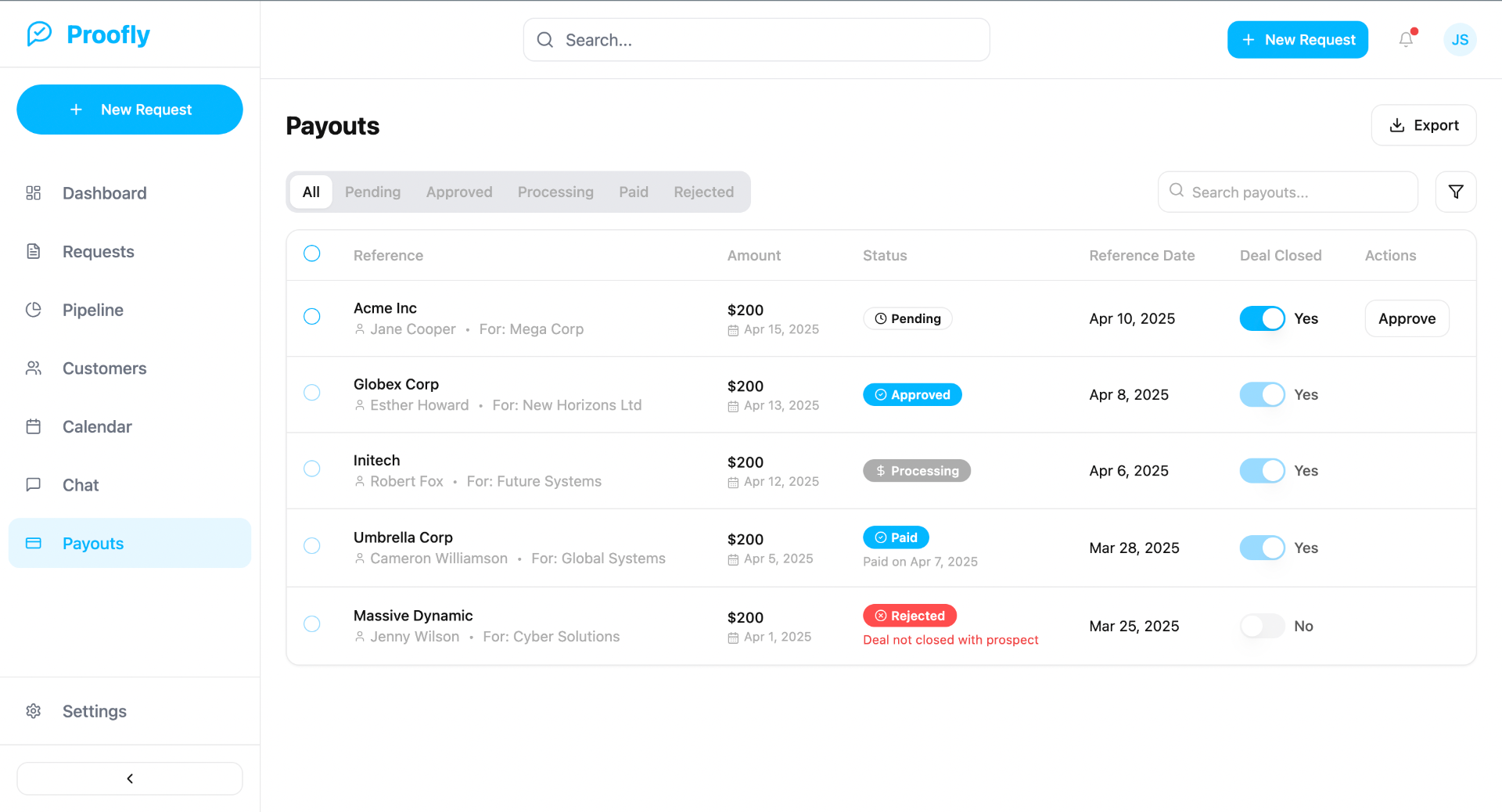Click the Proofly logo icon
The height and width of the screenshot is (812, 1502).
click(x=39, y=34)
